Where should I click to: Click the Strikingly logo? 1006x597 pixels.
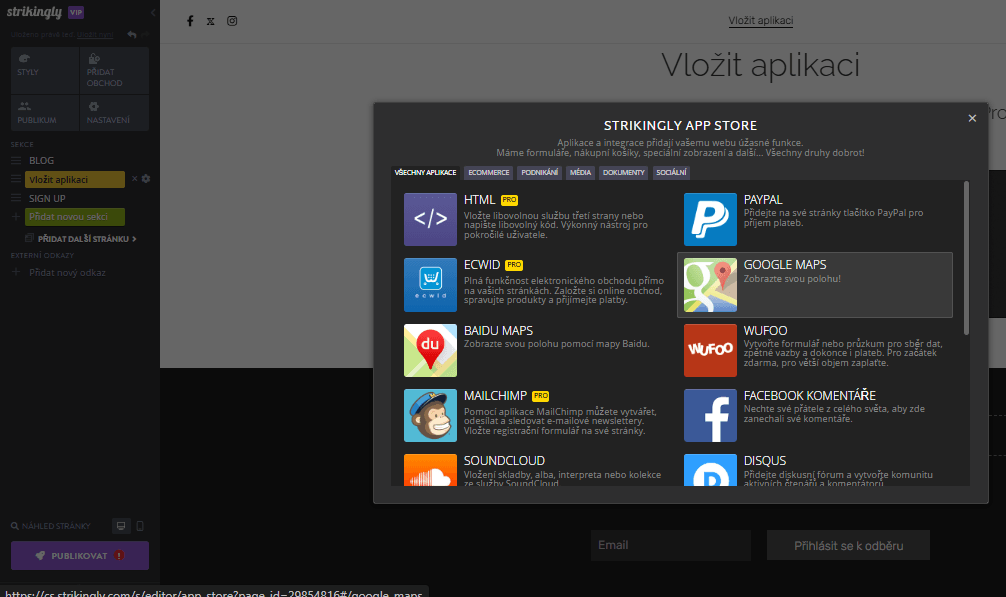pos(34,12)
